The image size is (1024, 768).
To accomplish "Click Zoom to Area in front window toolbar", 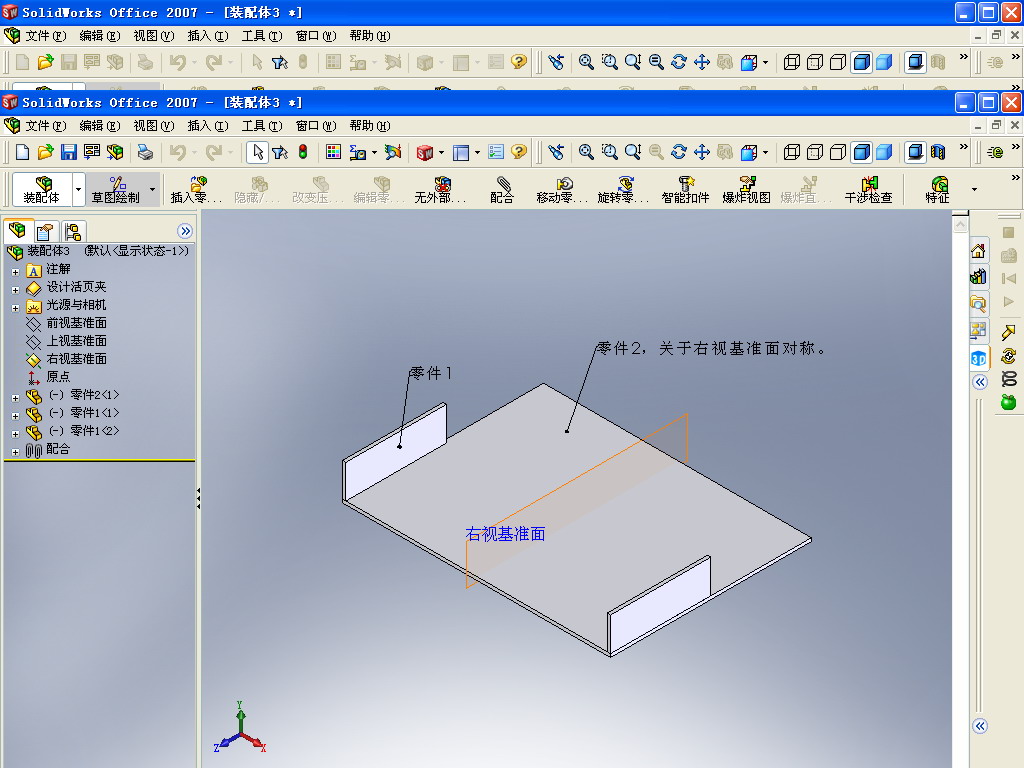I will coord(609,152).
